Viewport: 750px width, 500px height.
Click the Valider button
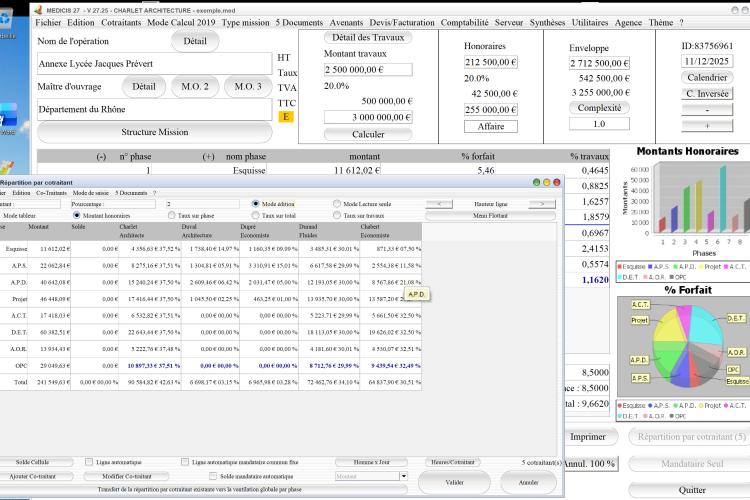click(454, 482)
